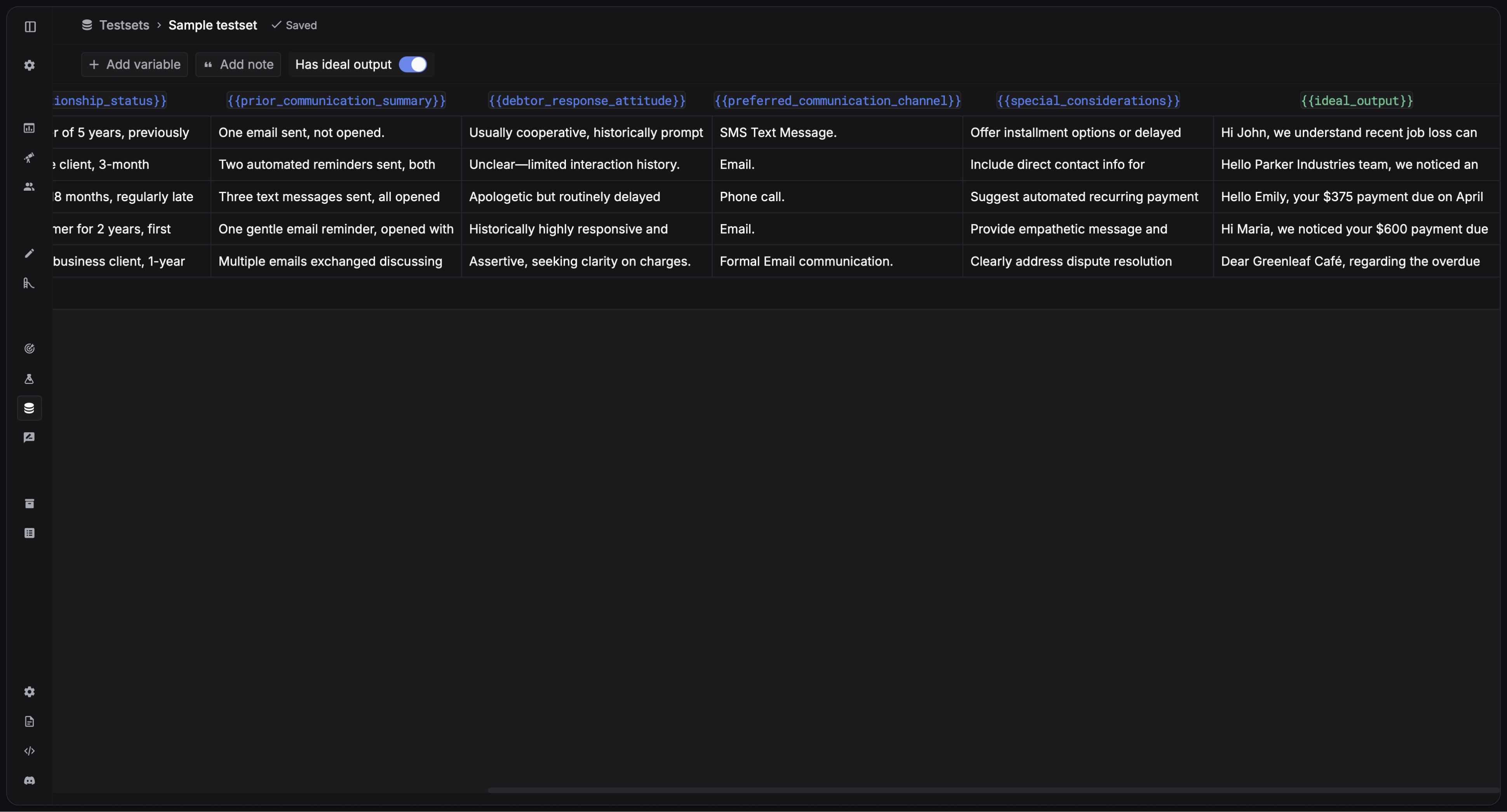Viewport: 1507px width, 812px height.
Task: Click the 'Offer installment options or delayed' cell
Action: pos(1088,132)
